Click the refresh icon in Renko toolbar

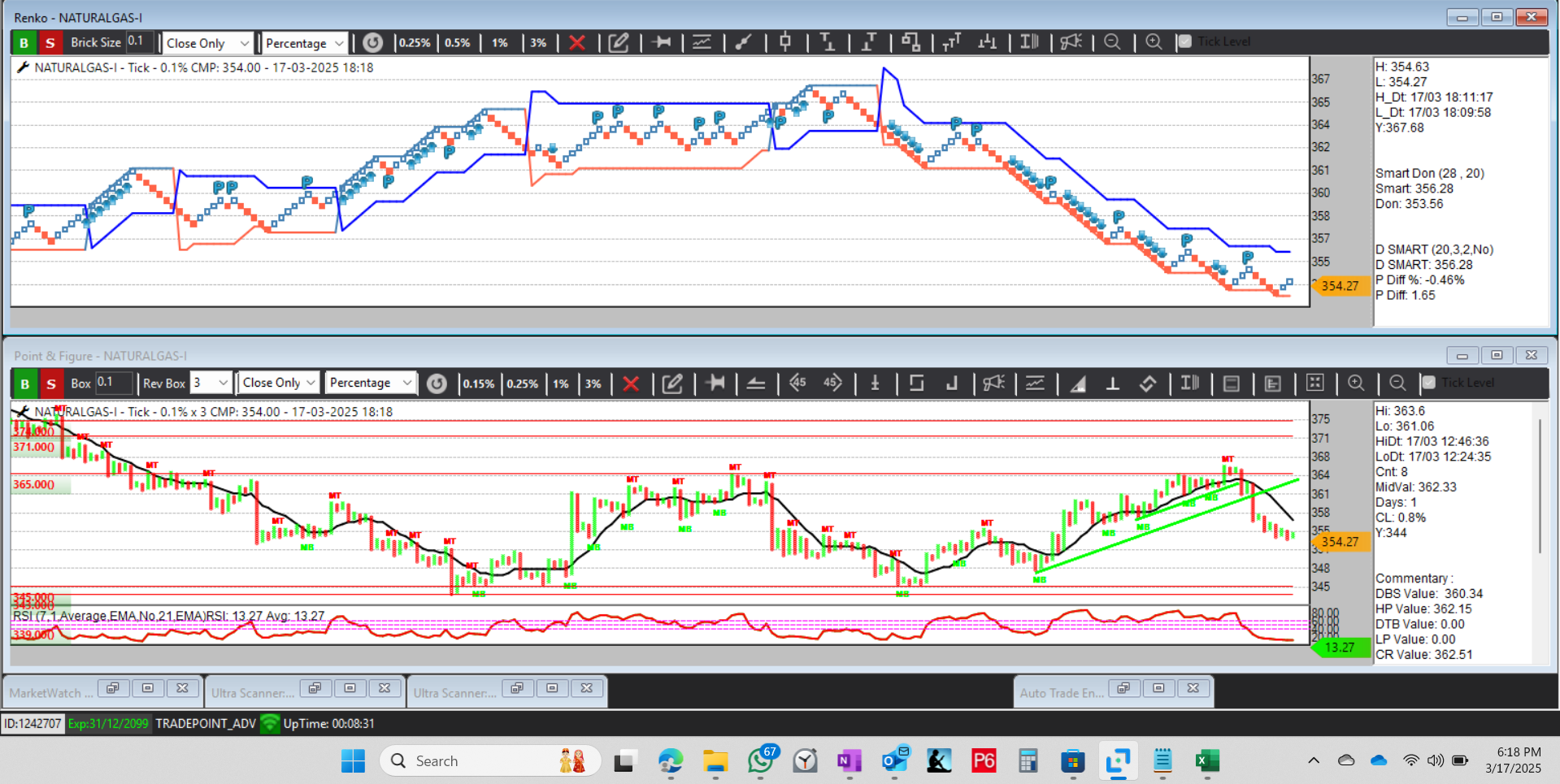[372, 42]
